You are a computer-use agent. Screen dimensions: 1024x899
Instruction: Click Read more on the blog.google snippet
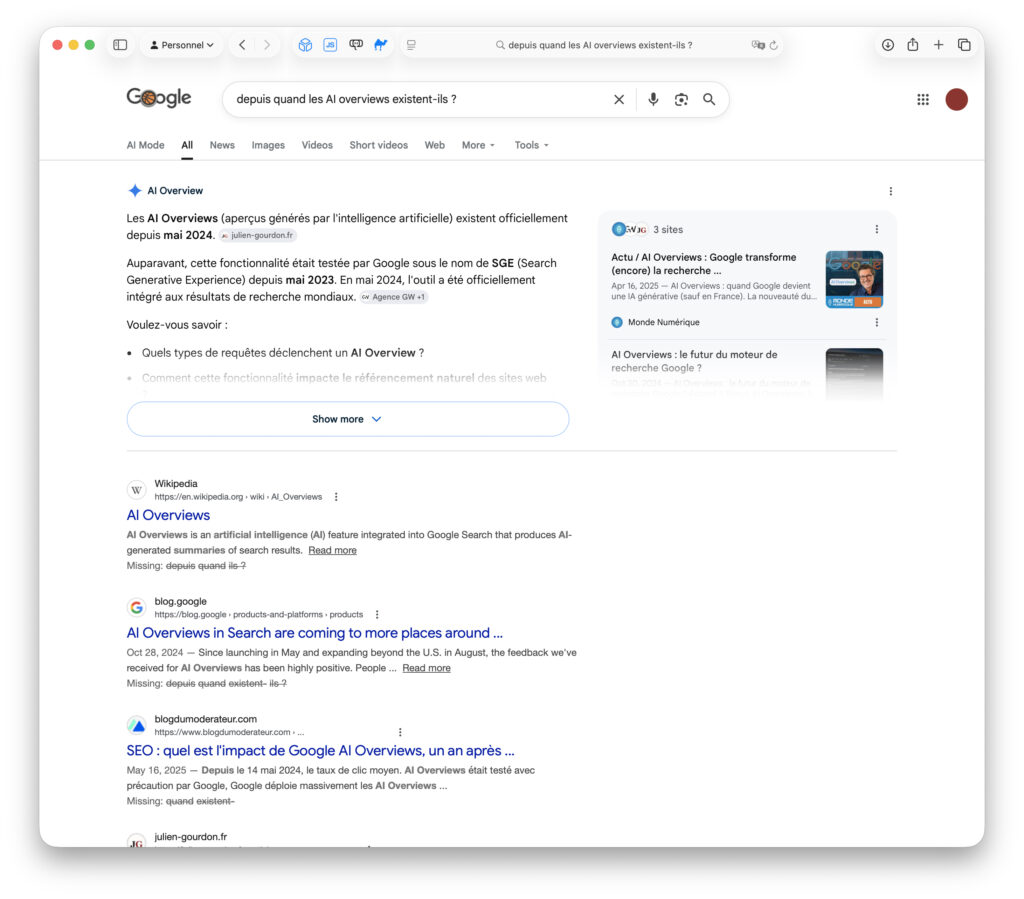click(426, 668)
